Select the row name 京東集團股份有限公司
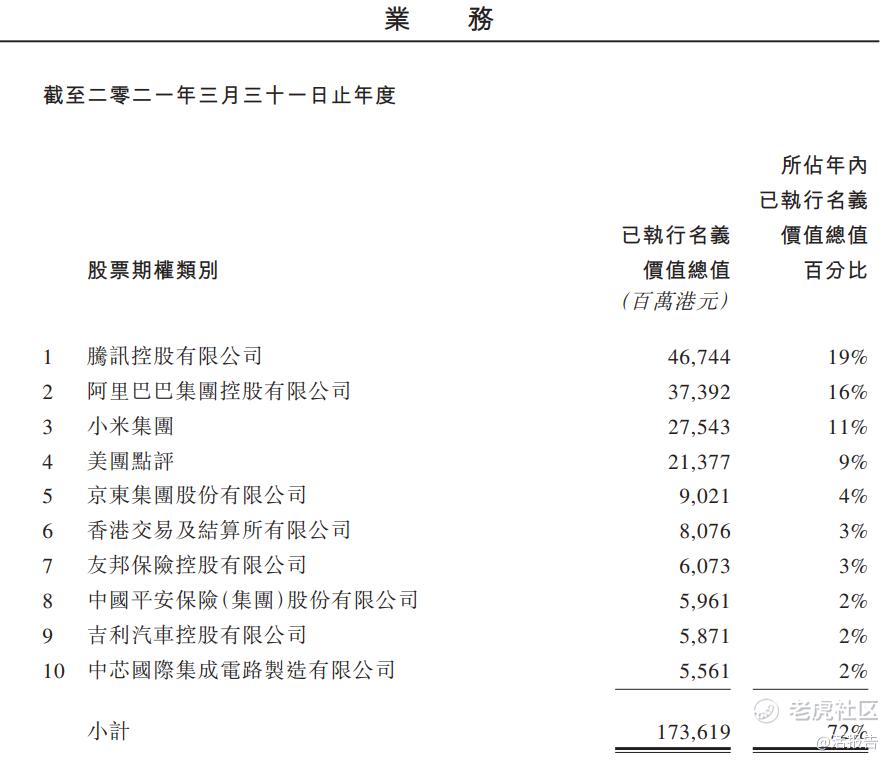Image resolution: width=895 pixels, height=762 pixels. click(197, 495)
